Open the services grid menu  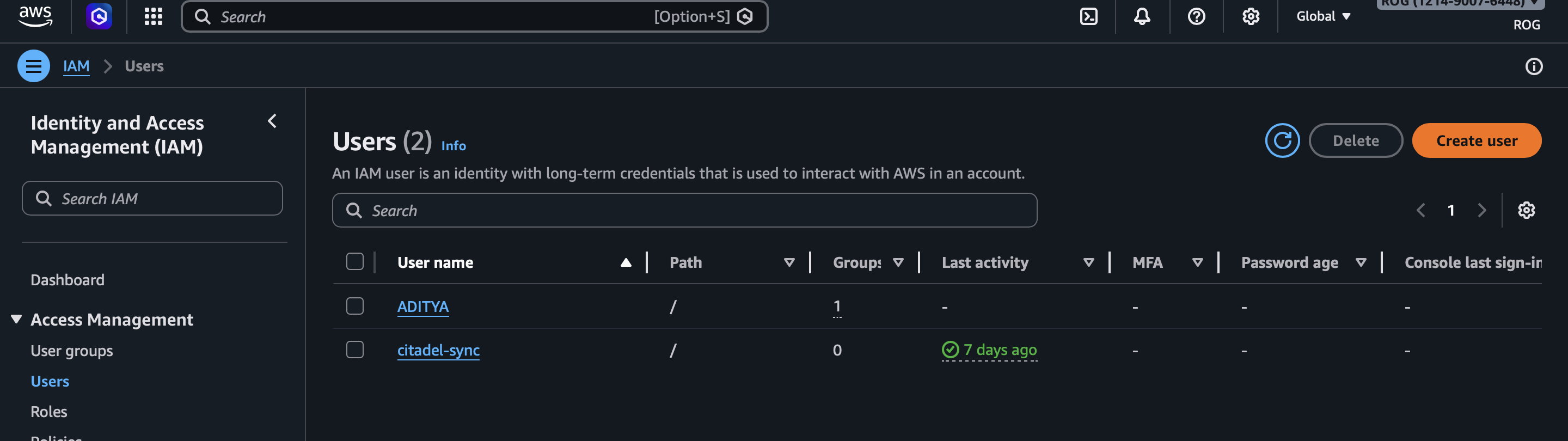(154, 16)
